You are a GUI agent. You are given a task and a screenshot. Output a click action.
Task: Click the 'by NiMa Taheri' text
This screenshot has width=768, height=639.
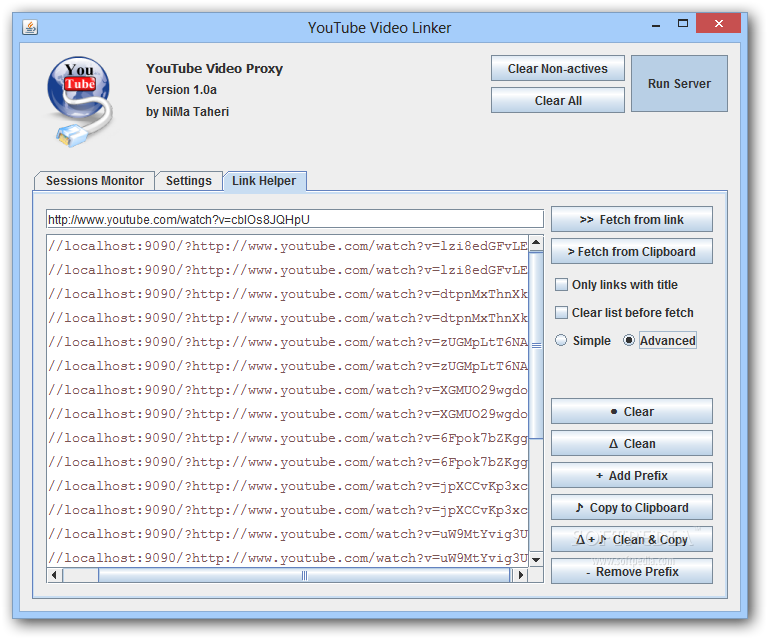pyautogui.click(x=187, y=112)
